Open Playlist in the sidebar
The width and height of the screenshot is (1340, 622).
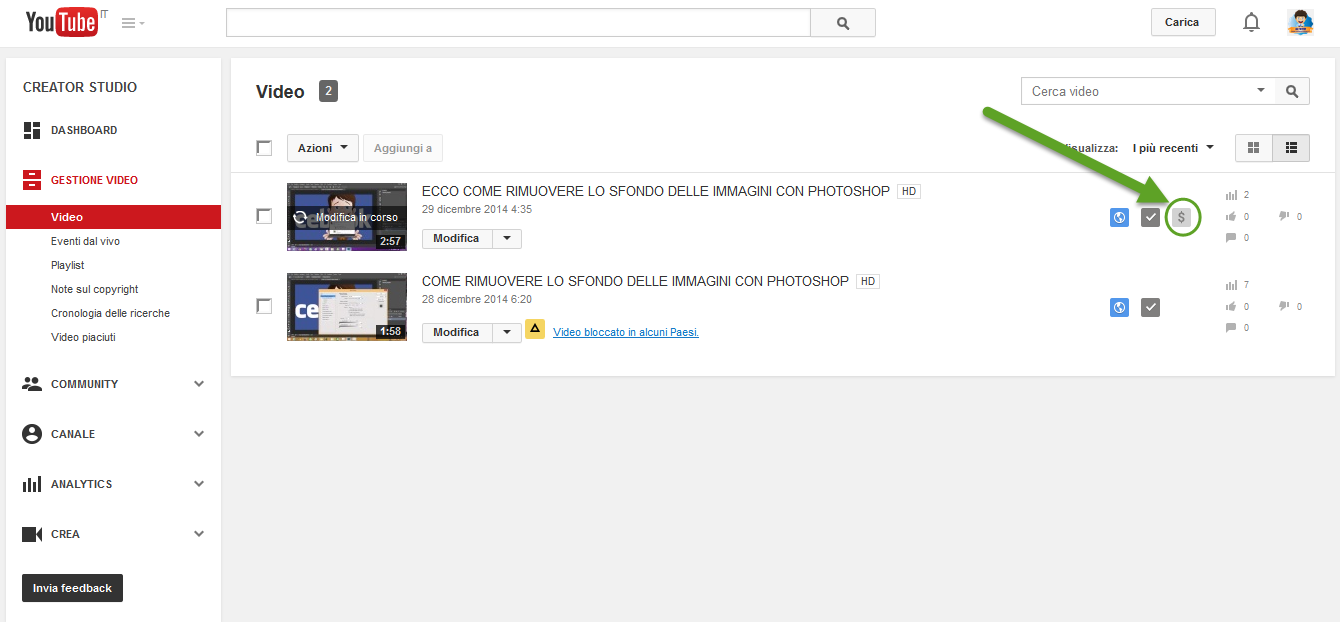pos(68,265)
